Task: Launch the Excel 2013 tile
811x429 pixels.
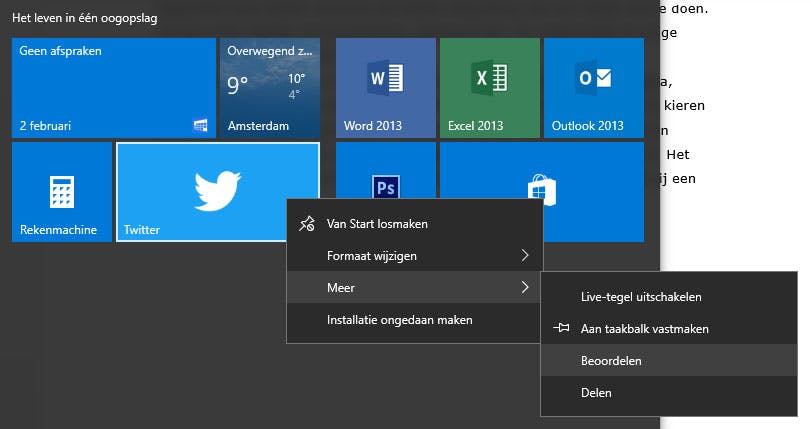Action: click(x=489, y=88)
